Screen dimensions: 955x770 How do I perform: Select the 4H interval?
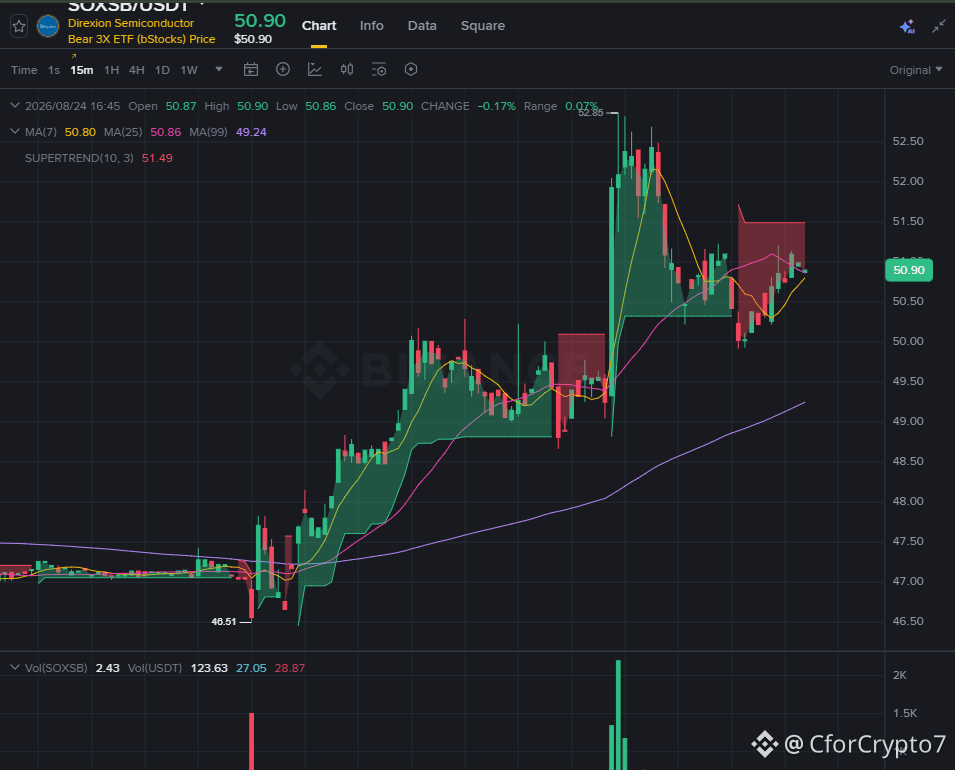pos(137,70)
